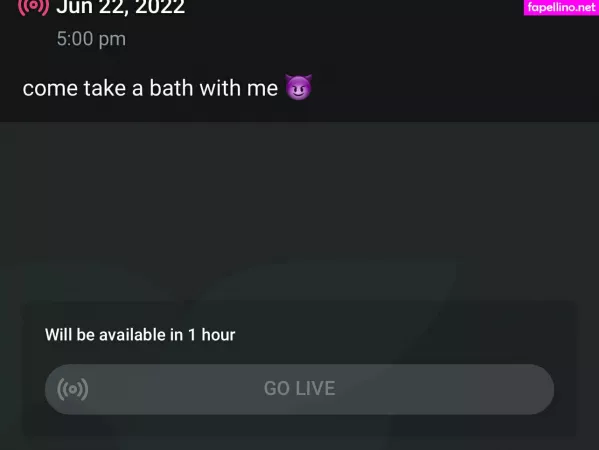Click the pink live broadcast icon beside the date
This screenshot has width=599, height=450.
click(x=34, y=6)
